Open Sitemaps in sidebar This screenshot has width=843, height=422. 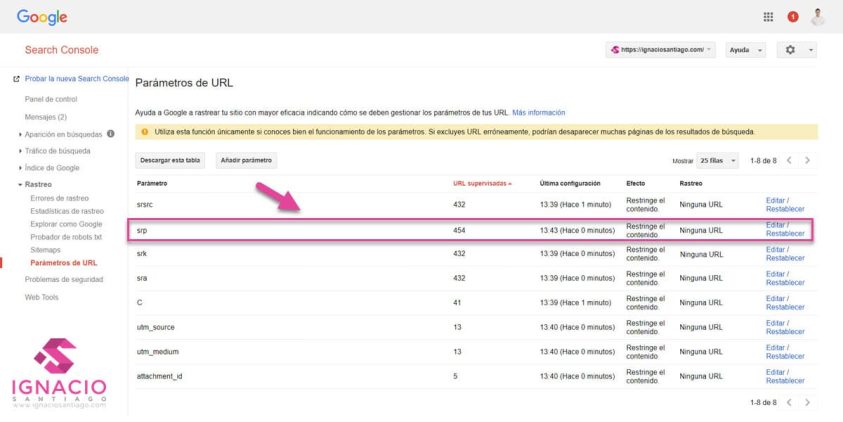tap(46, 250)
